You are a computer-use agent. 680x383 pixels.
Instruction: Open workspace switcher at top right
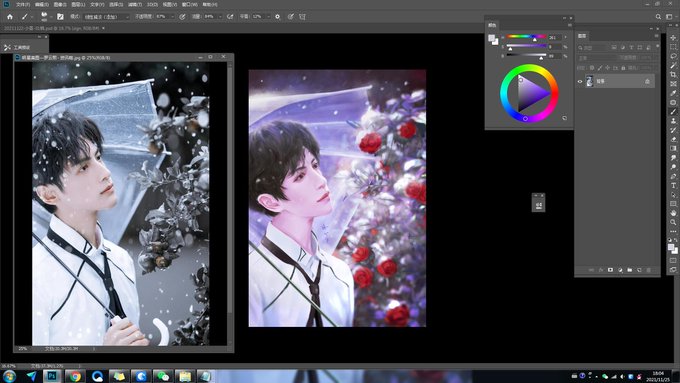(669, 16)
